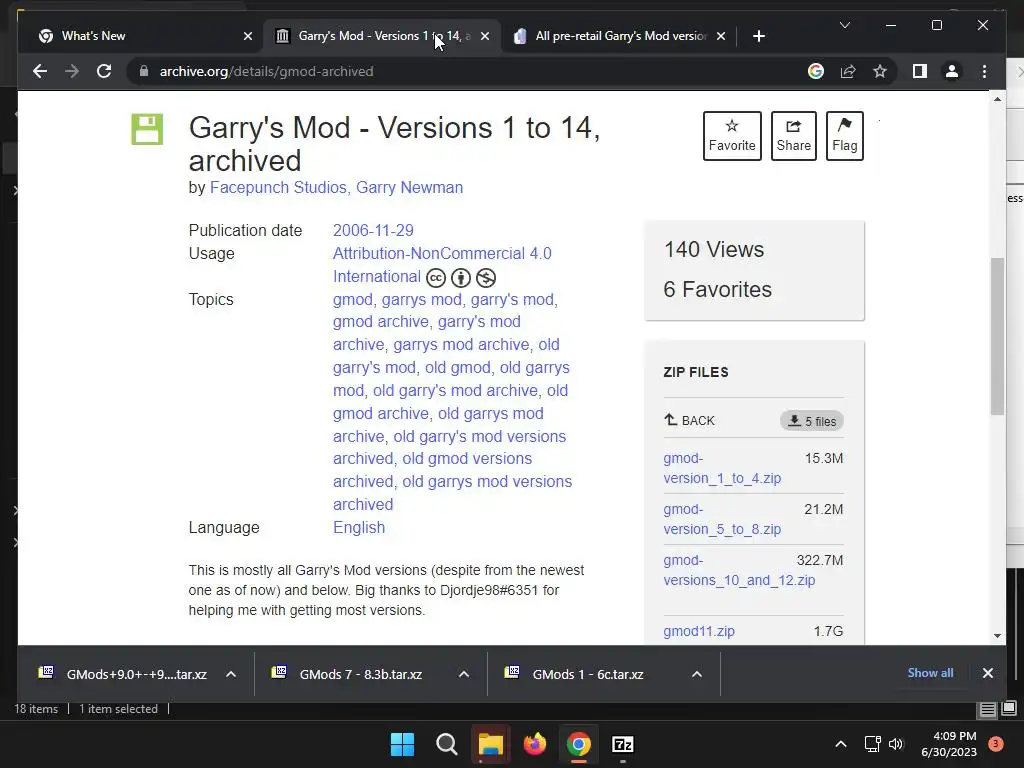1024x768 pixels.
Task: Open Attribution-NonCommercial 4.0 license link
Action: pos(442,264)
